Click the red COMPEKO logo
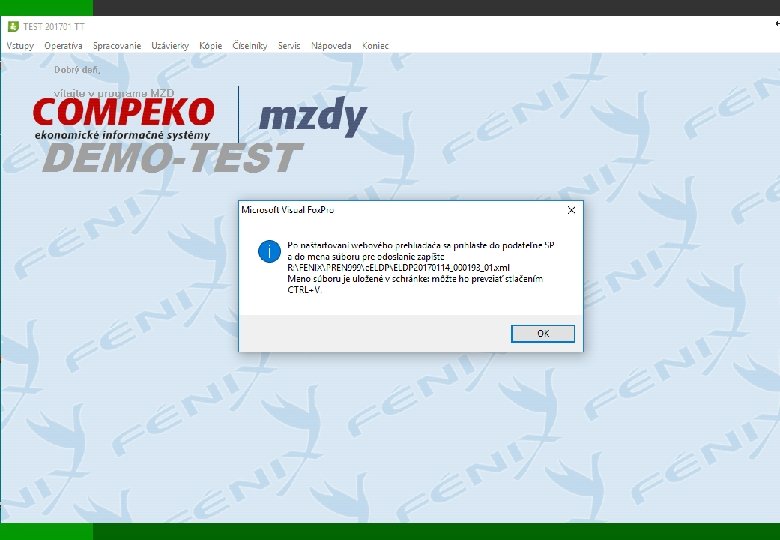This screenshot has width=780, height=540. 124,112
